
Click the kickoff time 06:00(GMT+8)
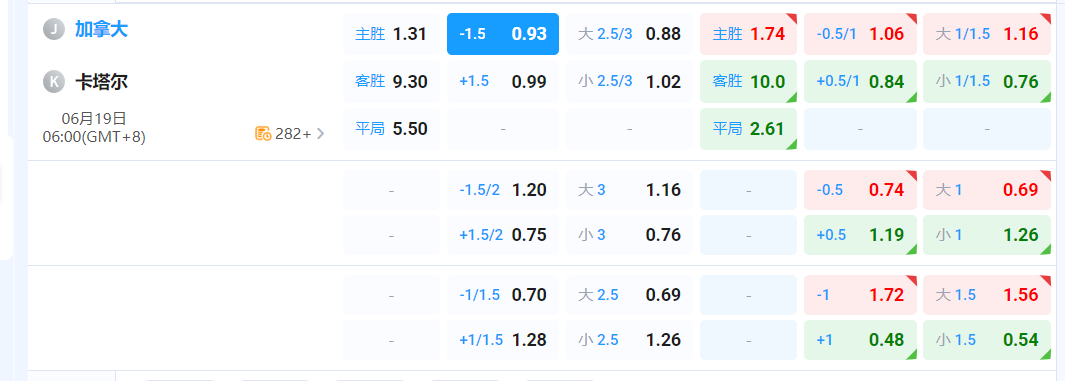pyautogui.click(x=94, y=137)
